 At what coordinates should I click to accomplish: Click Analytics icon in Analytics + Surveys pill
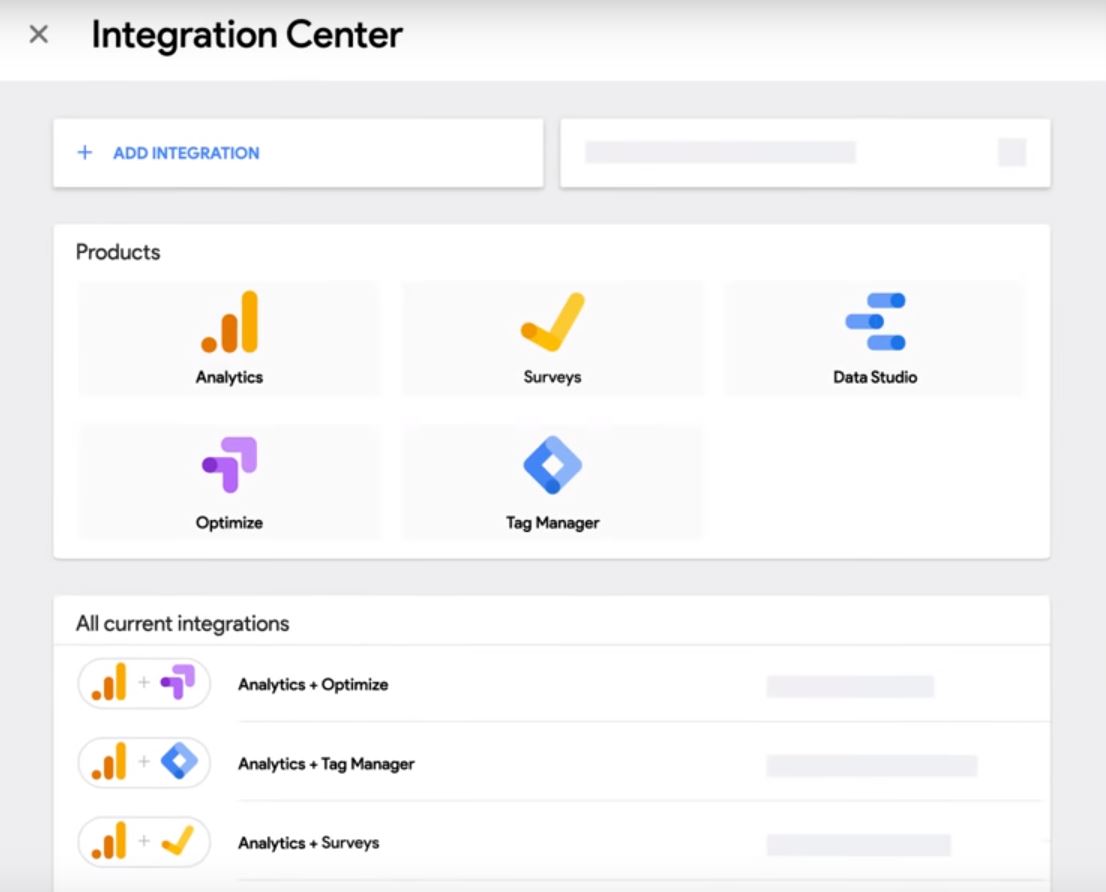tap(109, 841)
